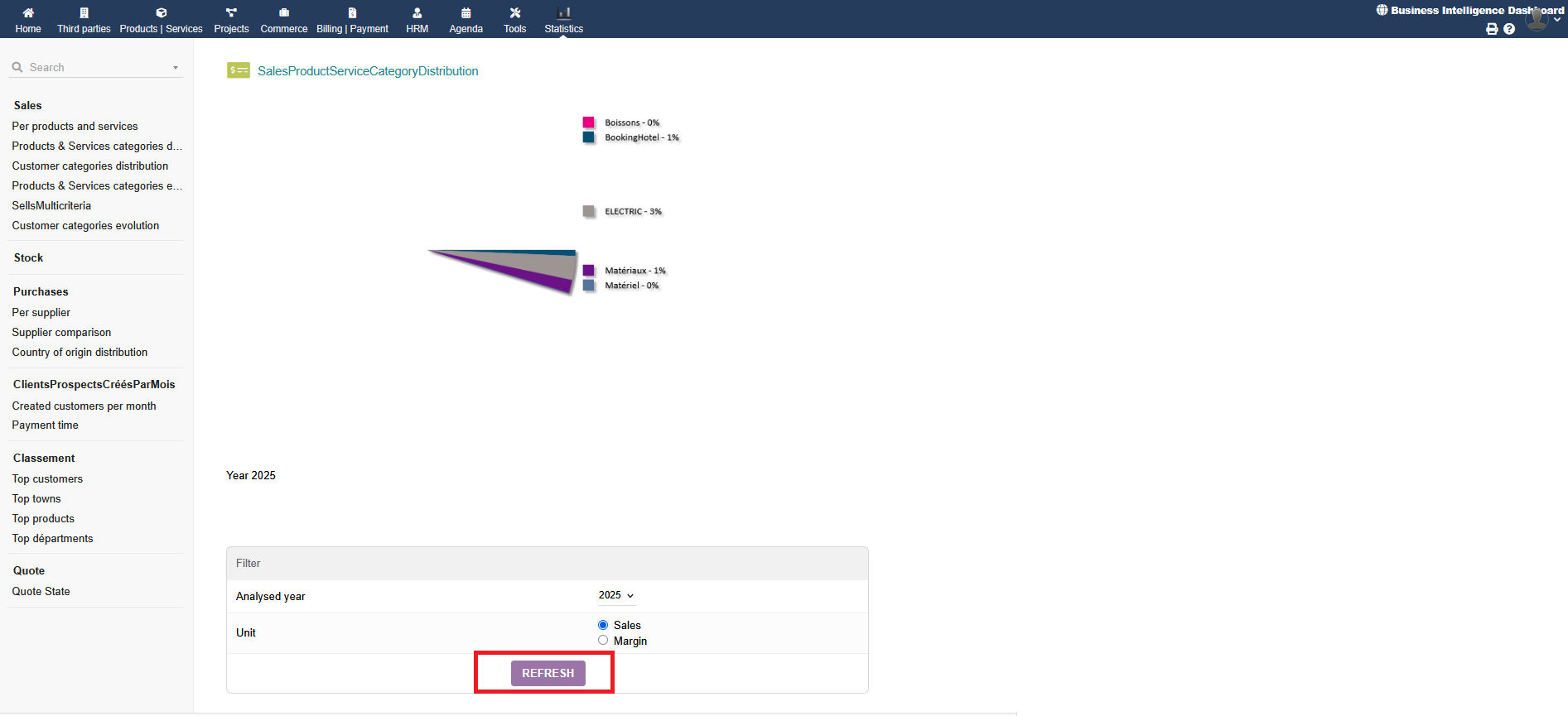The width and height of the screenshot is (1568, 716).
Task: Open the Billing | Payment menu
Action: pyautogui.click(x=352, y=20)
